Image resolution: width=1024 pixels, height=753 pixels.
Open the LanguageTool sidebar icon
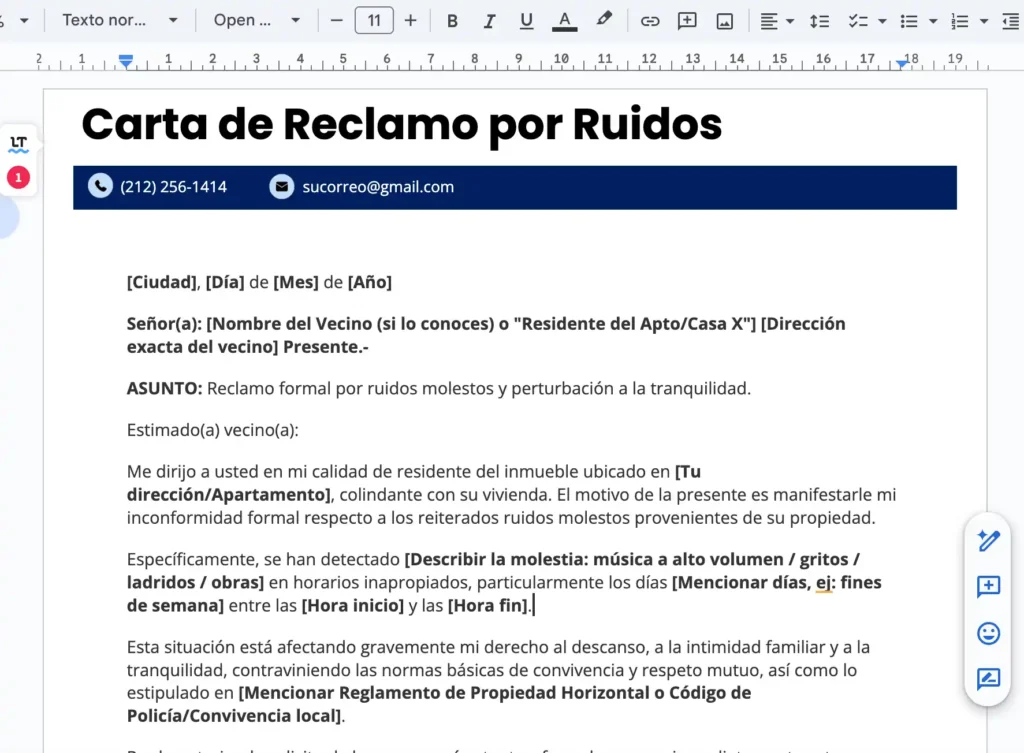pyautogui.click(x=18, y=143)
